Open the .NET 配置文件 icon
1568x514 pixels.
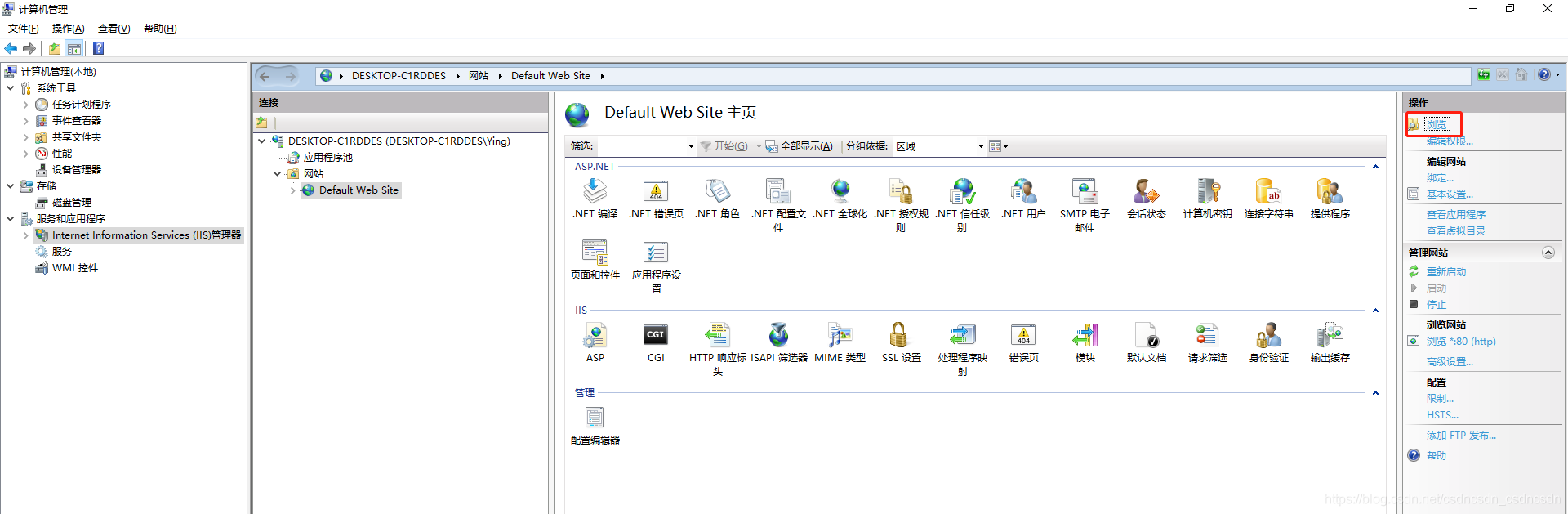coord(778,191)
